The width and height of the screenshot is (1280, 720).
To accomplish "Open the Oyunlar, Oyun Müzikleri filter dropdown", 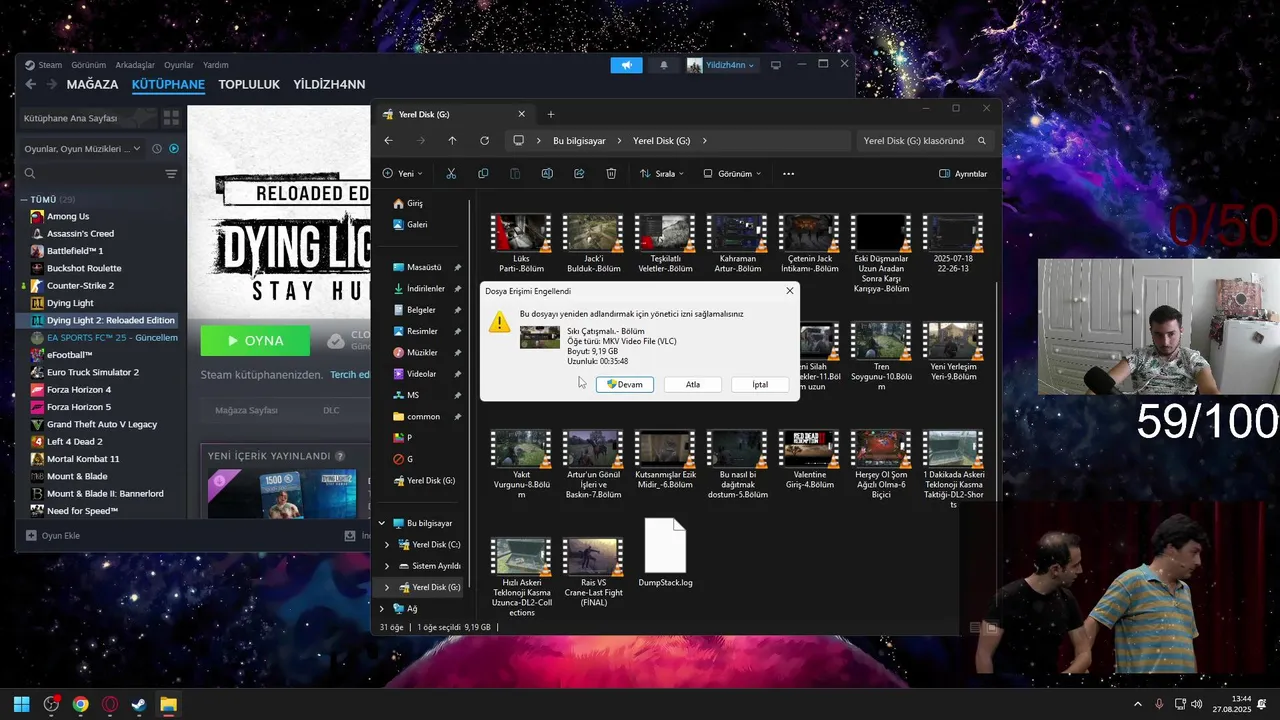I will tap(84, 149).
